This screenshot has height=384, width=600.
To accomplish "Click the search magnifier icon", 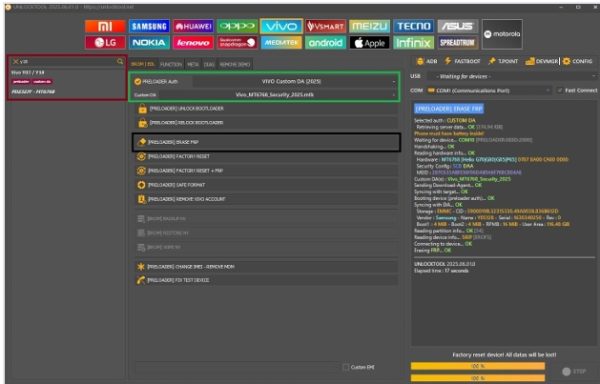I will (120, 61).
